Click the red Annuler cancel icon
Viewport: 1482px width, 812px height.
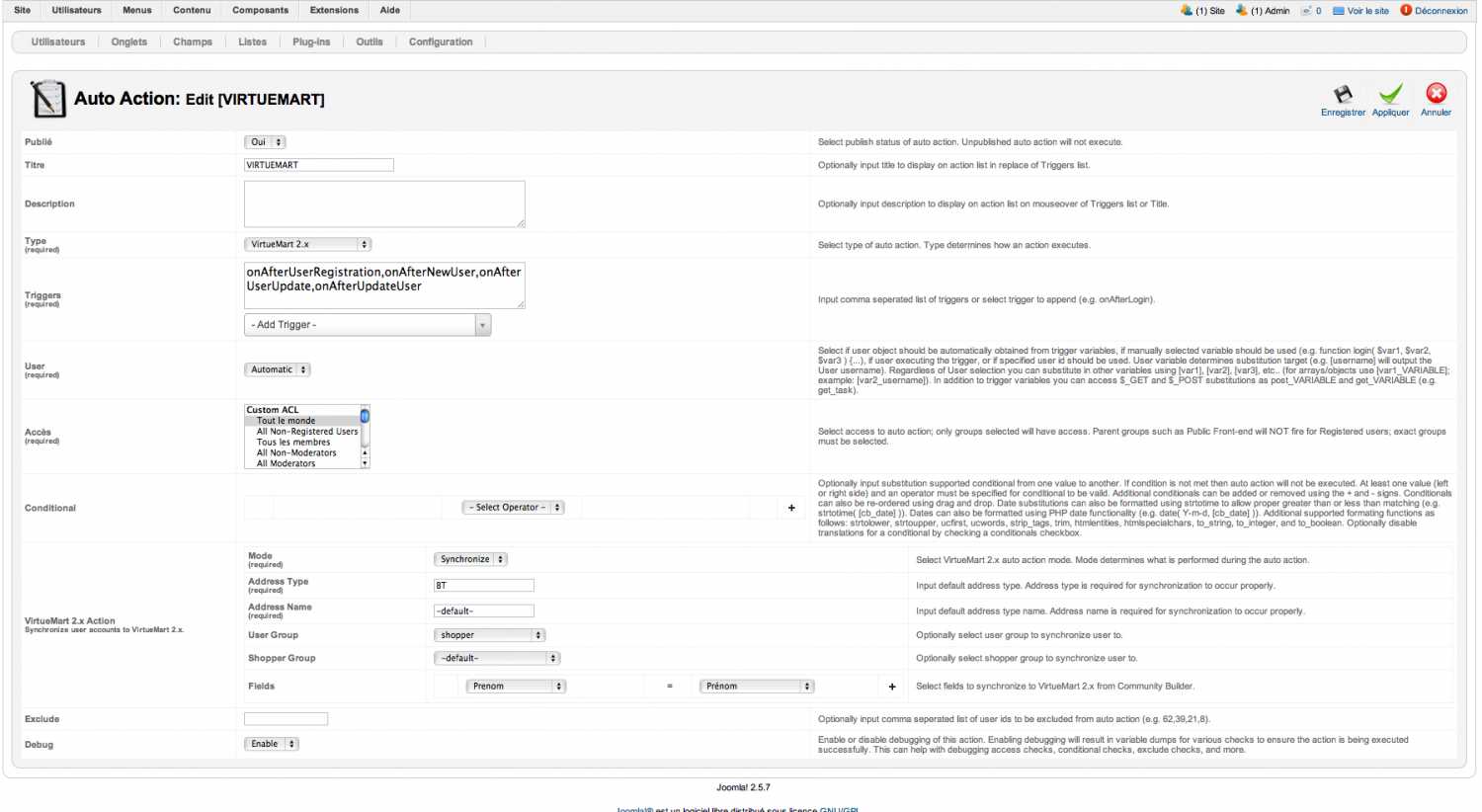pos(1436,94)
